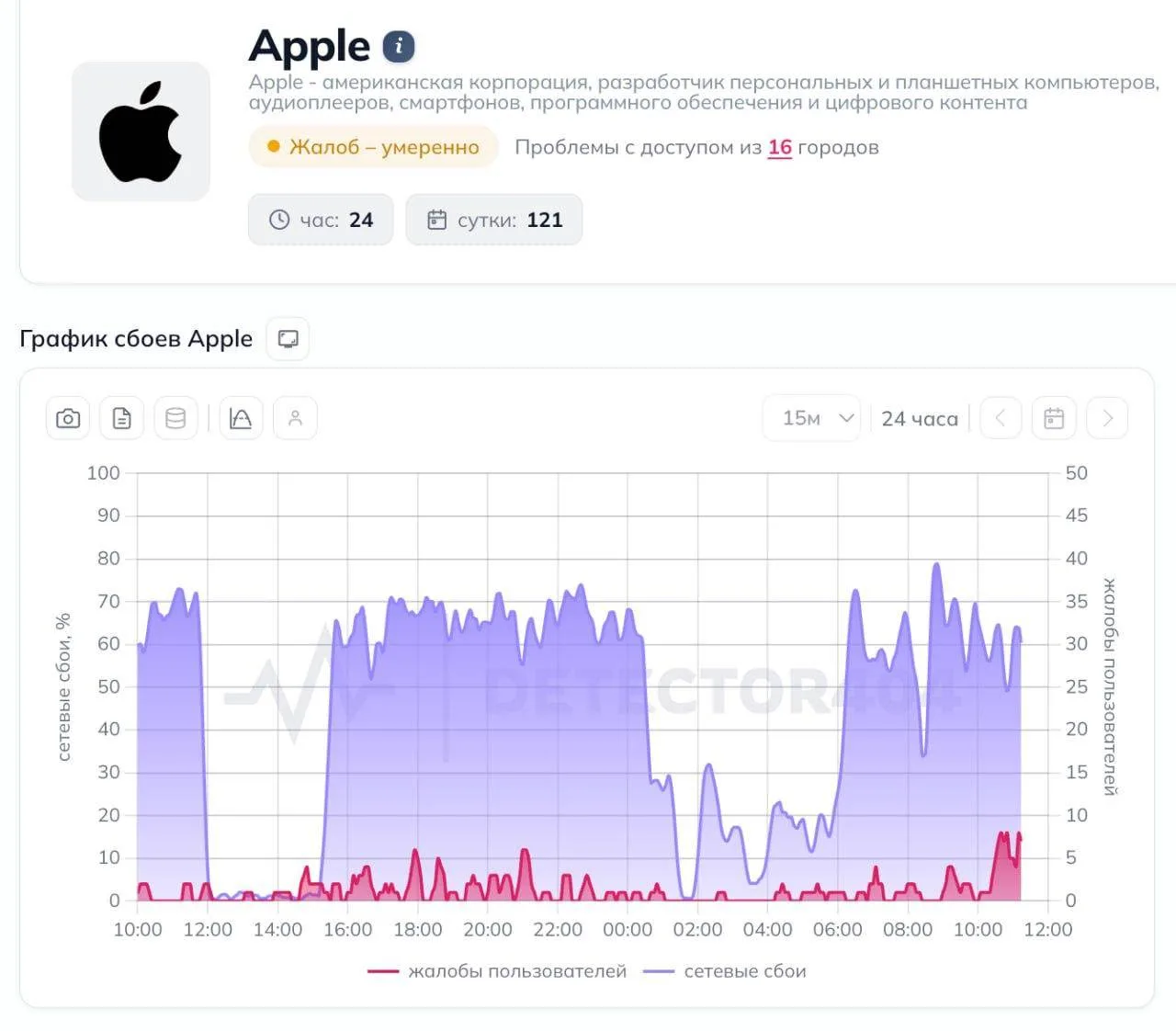Go to next period with right chevron

coord(1107,419)
